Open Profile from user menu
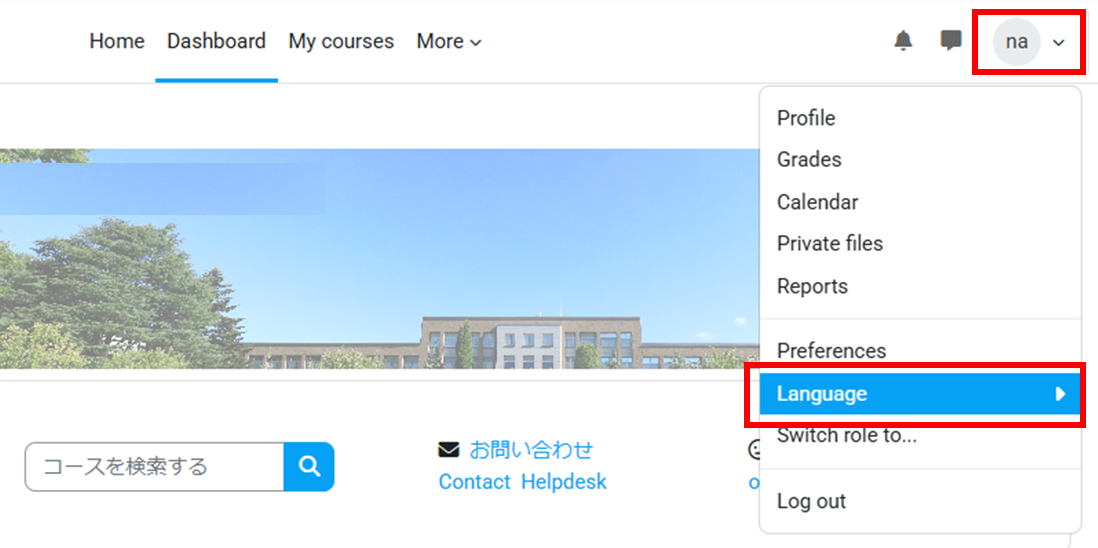The image size is (1098, 548). pyautogui.click(x=806, y=118)
